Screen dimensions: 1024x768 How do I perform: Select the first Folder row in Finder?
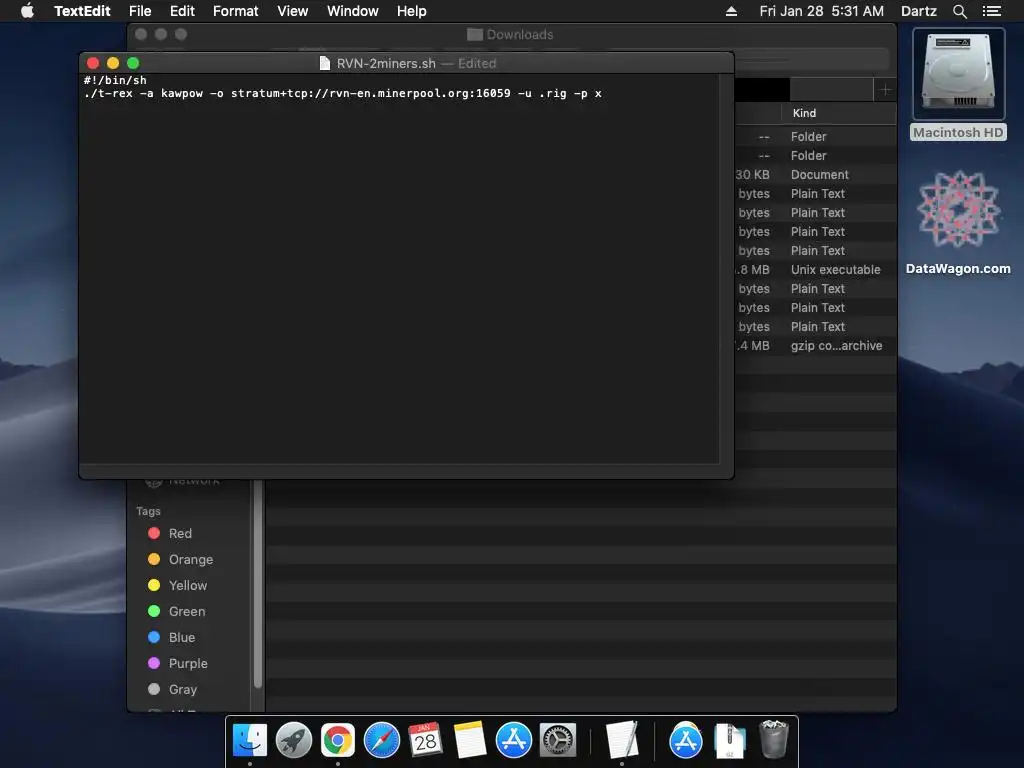[x=816, y=136]
